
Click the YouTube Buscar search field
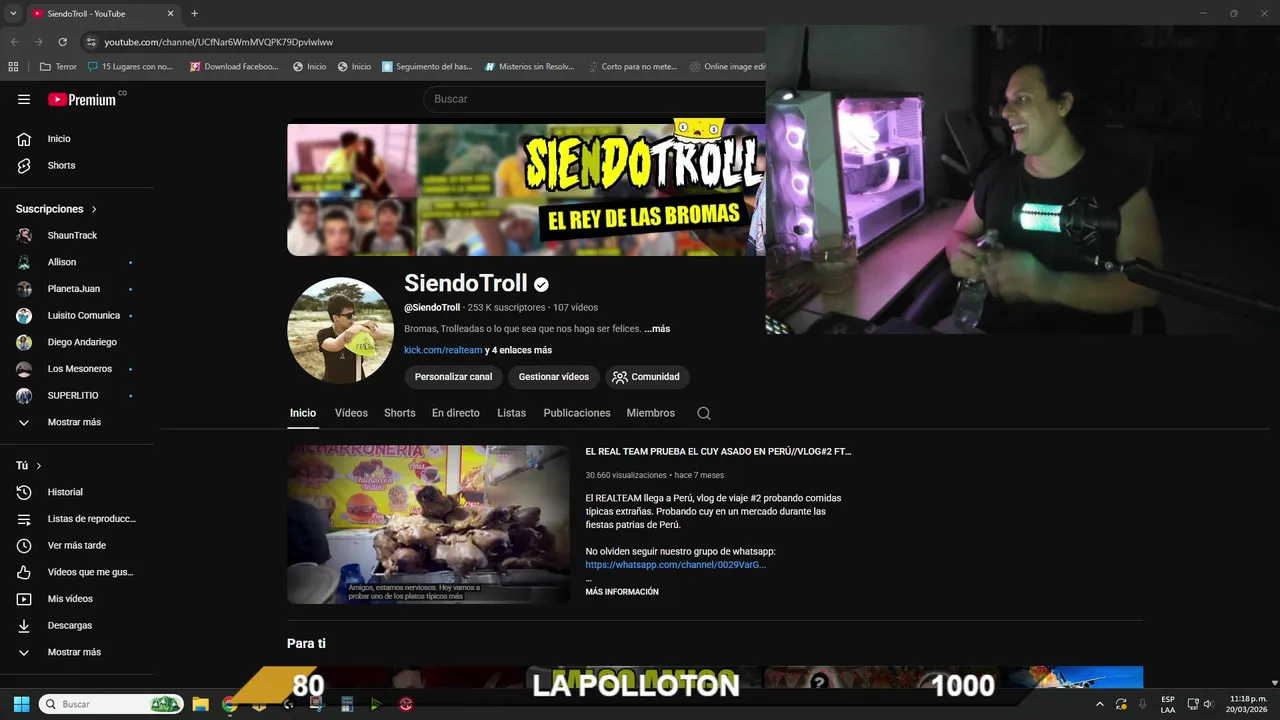click(595, 99)
